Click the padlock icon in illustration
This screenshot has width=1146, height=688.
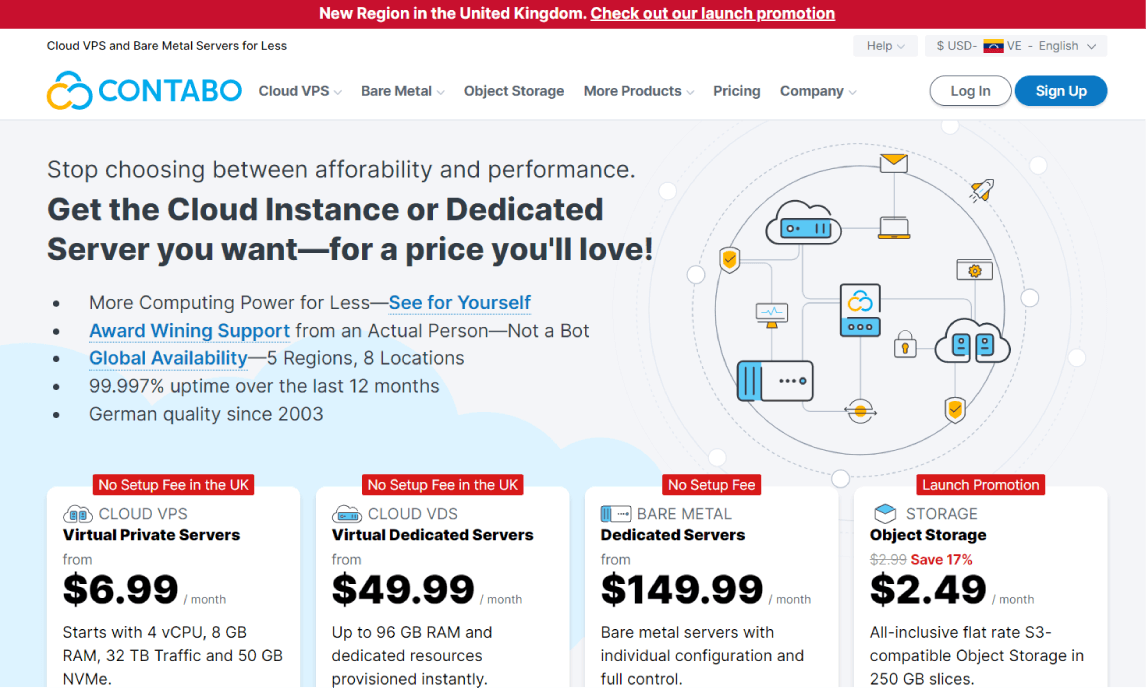coord(906,343)
